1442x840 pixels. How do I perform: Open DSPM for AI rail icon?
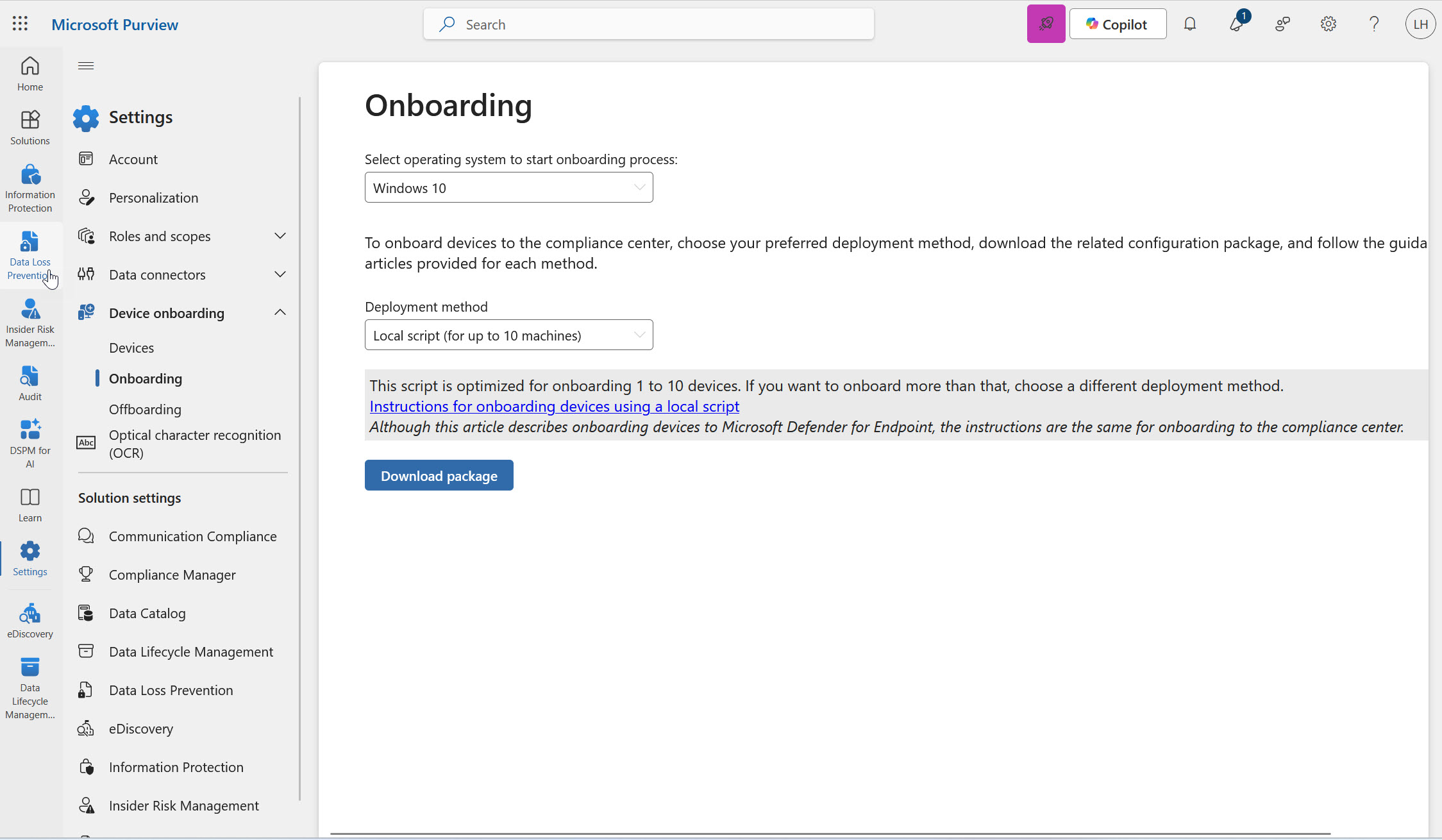(x=30, y=443)
